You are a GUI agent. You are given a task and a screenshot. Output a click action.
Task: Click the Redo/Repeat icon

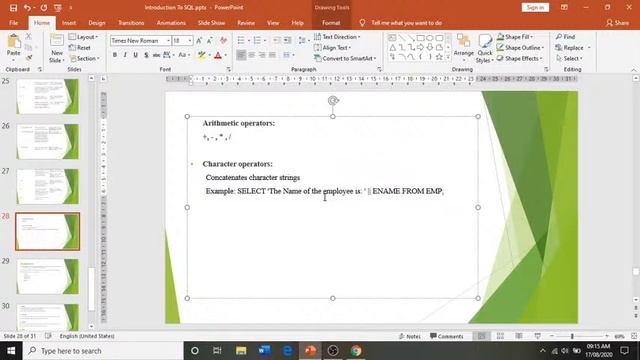click(44, 8)
